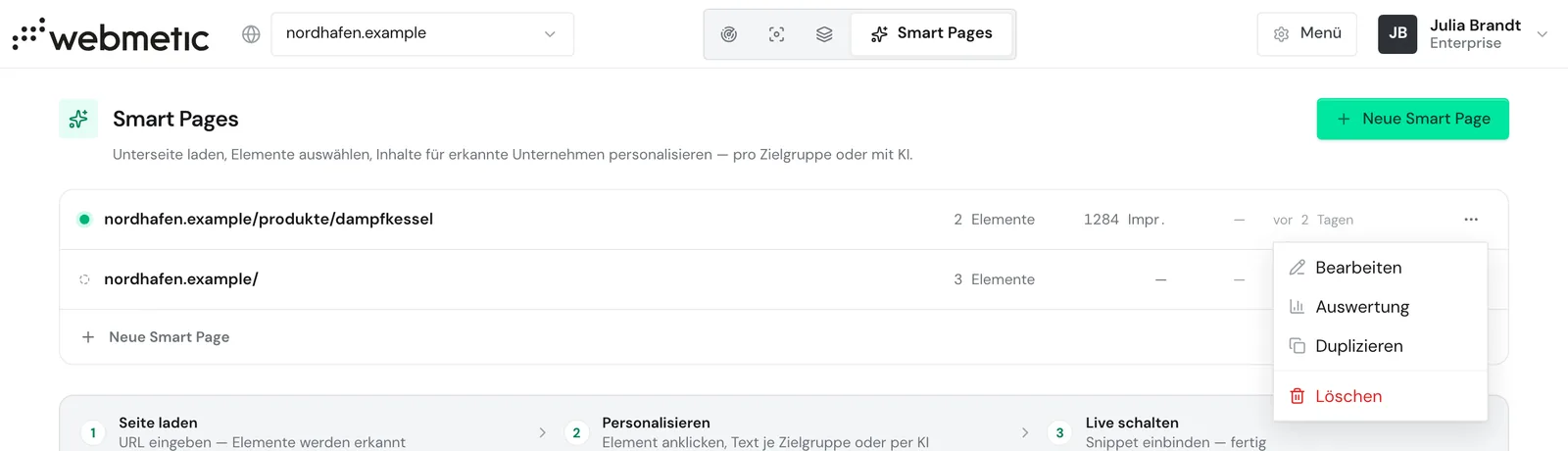Click the '1284 Impr.' value

pos(1124,220)
